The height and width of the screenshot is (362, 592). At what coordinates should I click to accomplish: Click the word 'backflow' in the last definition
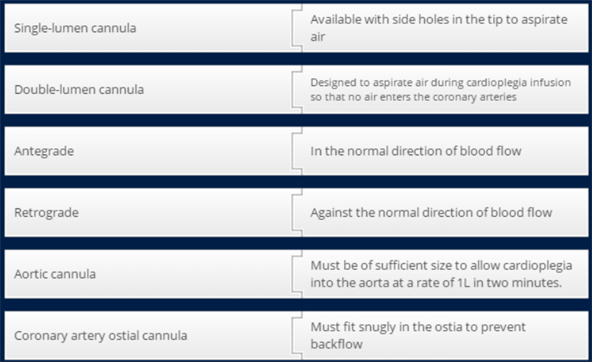pos(336,344)
